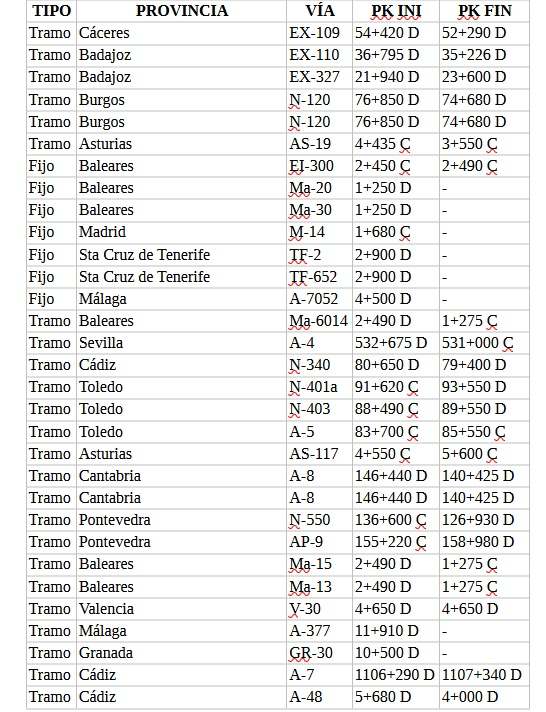The image size is (546, 712).
Task: Click the AS-117 road cell
Action: [x=319, y=454]
